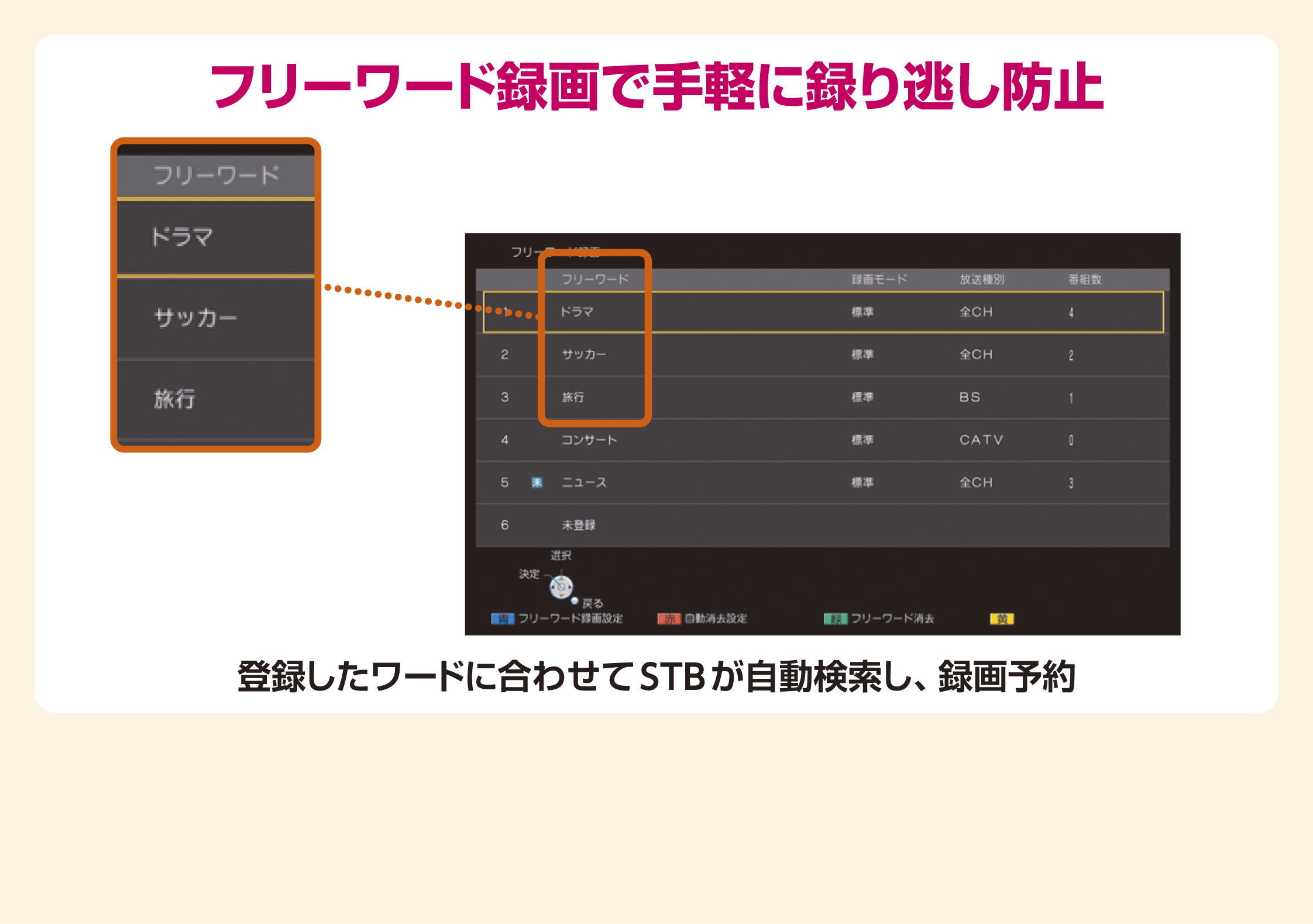Open フリーワード録画設定 label
The image size is (1313, 924).
pyautogui.click(x=570, y=619)
